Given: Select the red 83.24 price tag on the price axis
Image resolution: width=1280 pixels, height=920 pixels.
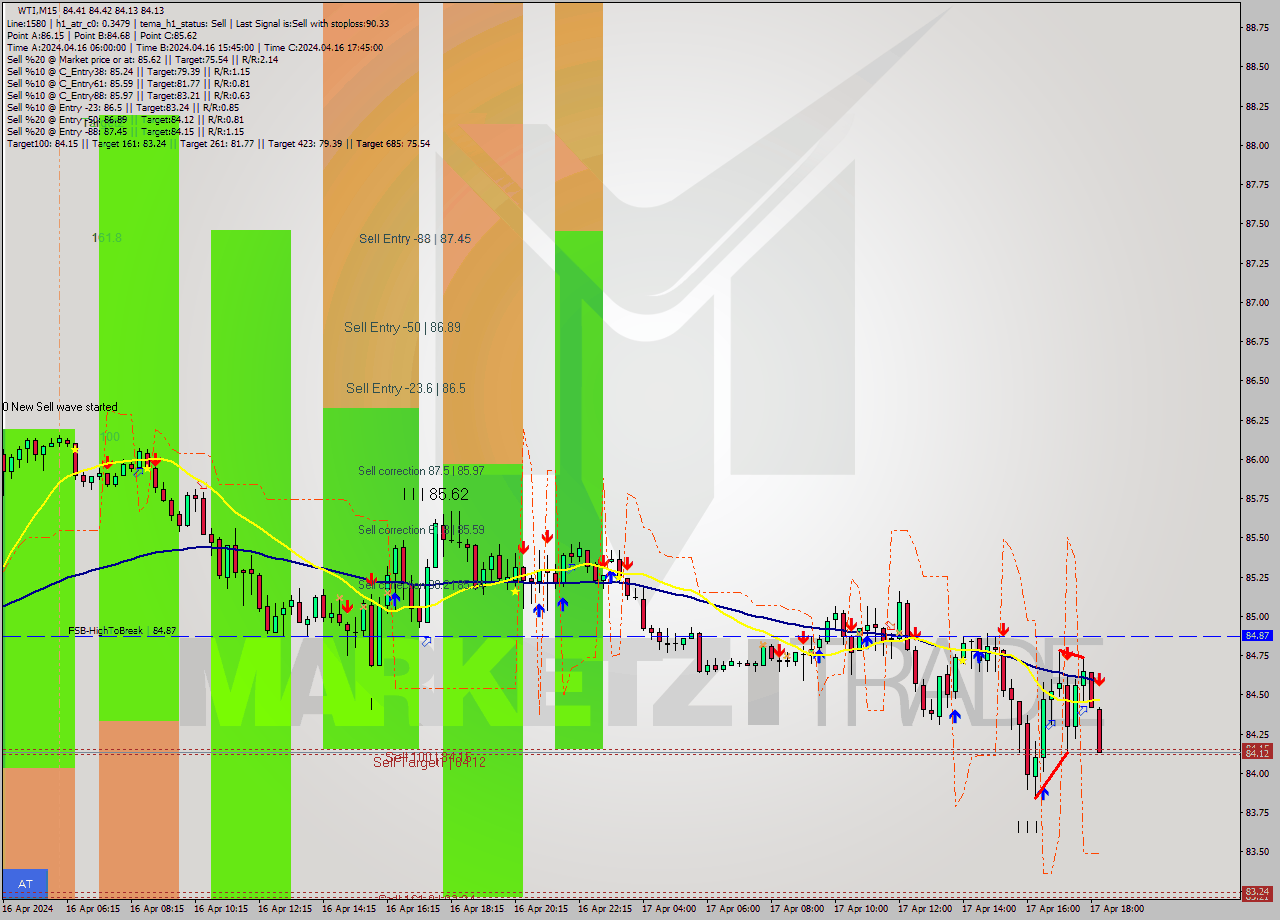Looking at the screenshot, I should 1257,892.
